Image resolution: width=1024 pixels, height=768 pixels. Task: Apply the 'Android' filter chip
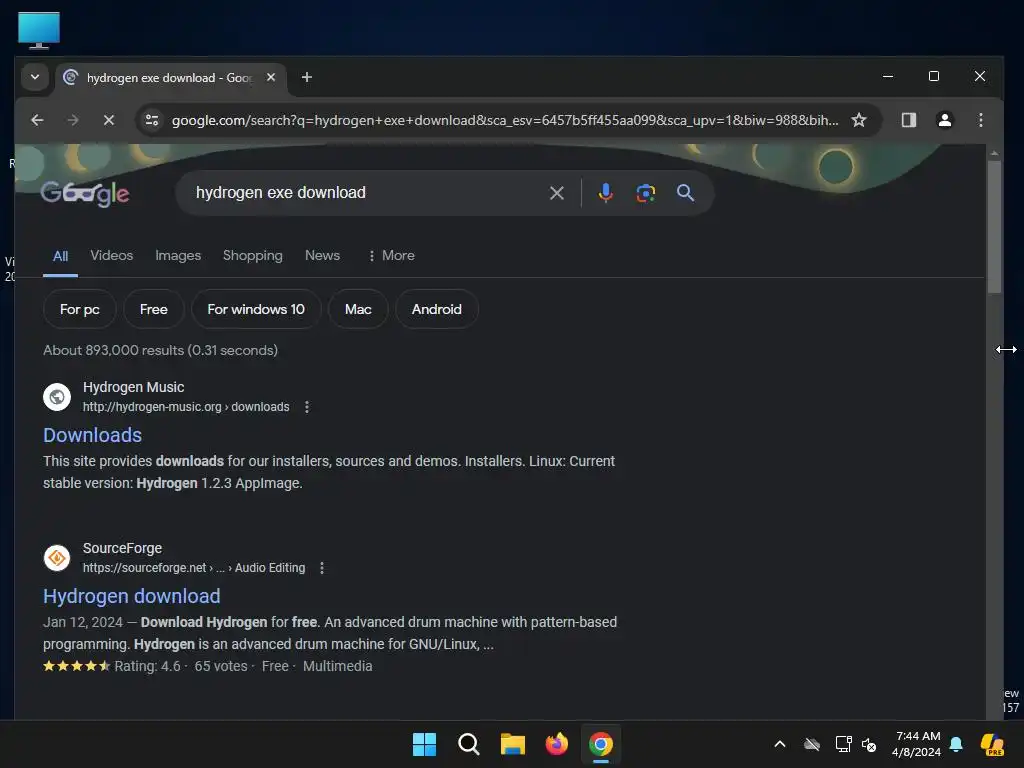436,310
